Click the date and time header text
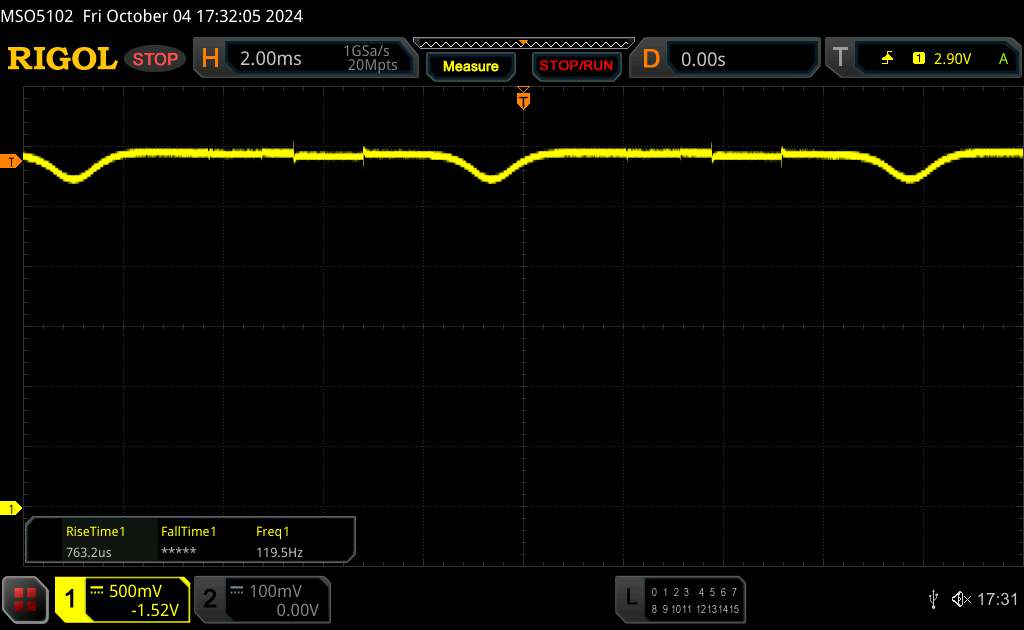This screenshot has height=630, width=1024. [193, 16]
